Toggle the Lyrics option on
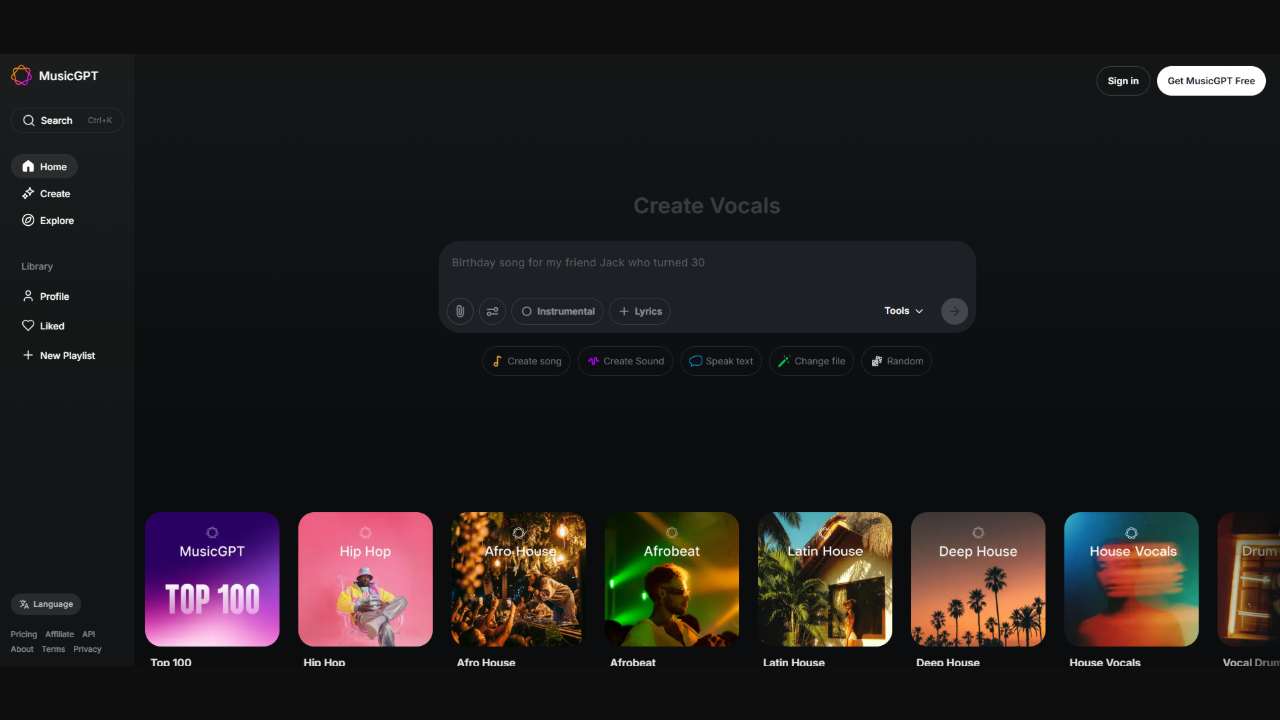 point(640,311)
